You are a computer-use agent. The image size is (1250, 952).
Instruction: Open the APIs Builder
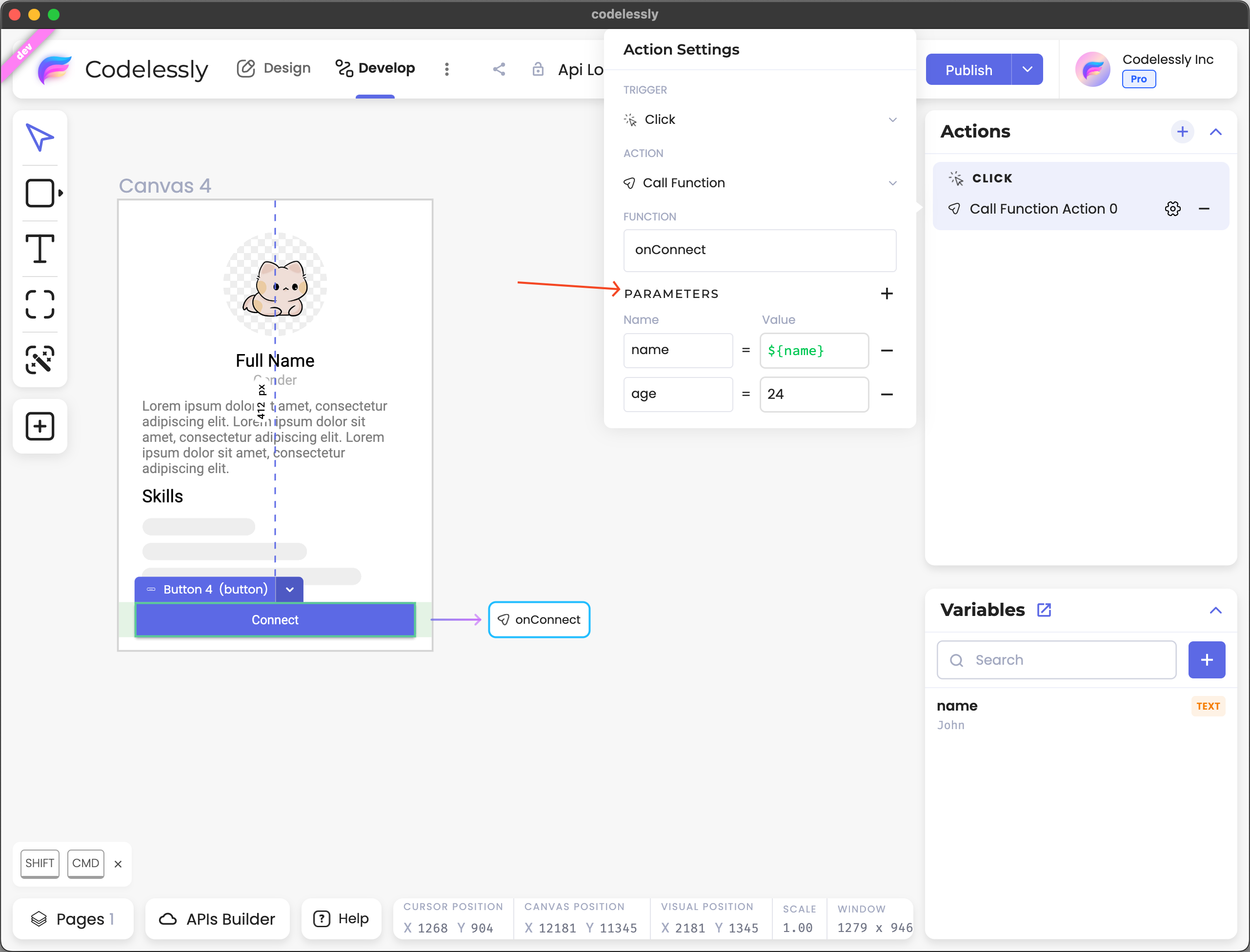[218, 918]
